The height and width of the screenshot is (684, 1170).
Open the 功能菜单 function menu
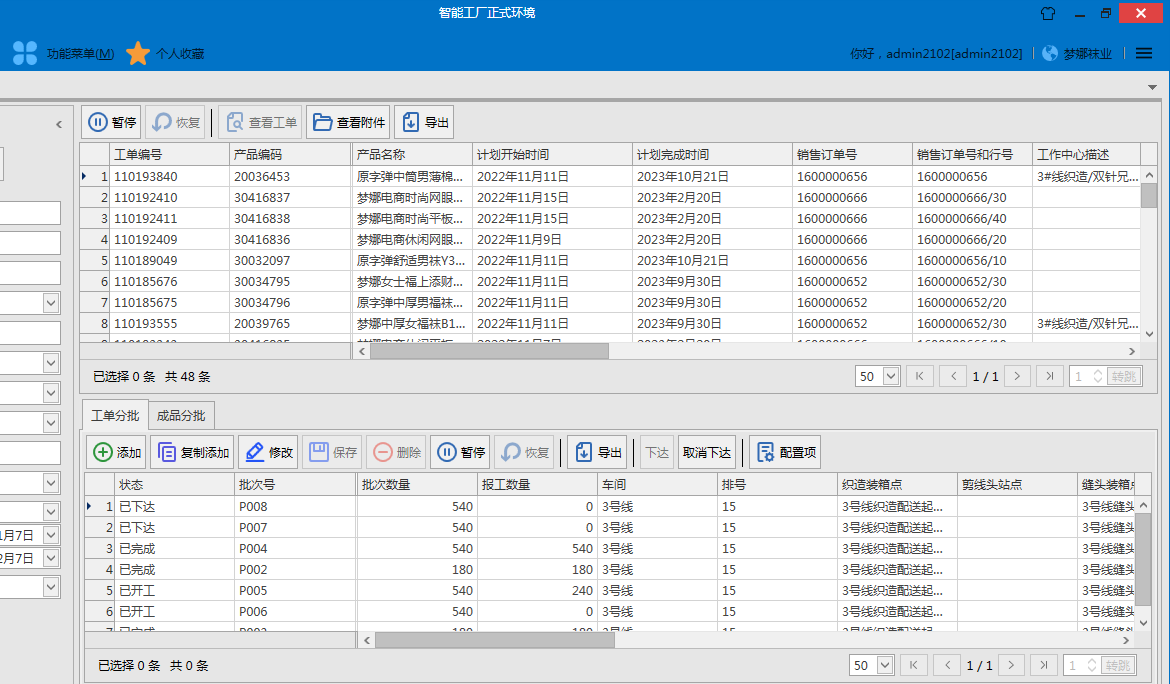65,54
